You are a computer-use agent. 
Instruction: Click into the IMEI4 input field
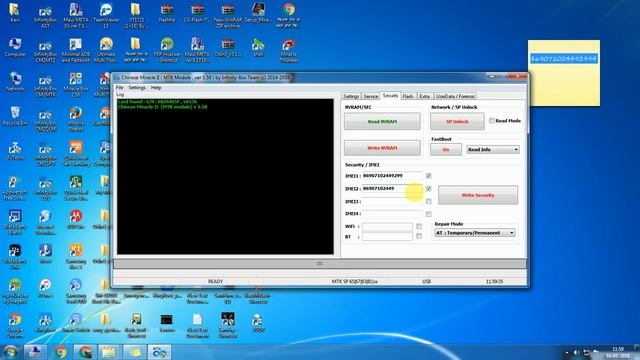[392, 214]
